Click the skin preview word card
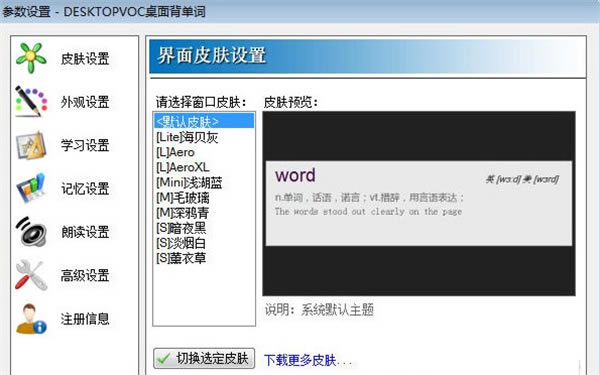This screenshot has height=375, width=600. [419, 203]
